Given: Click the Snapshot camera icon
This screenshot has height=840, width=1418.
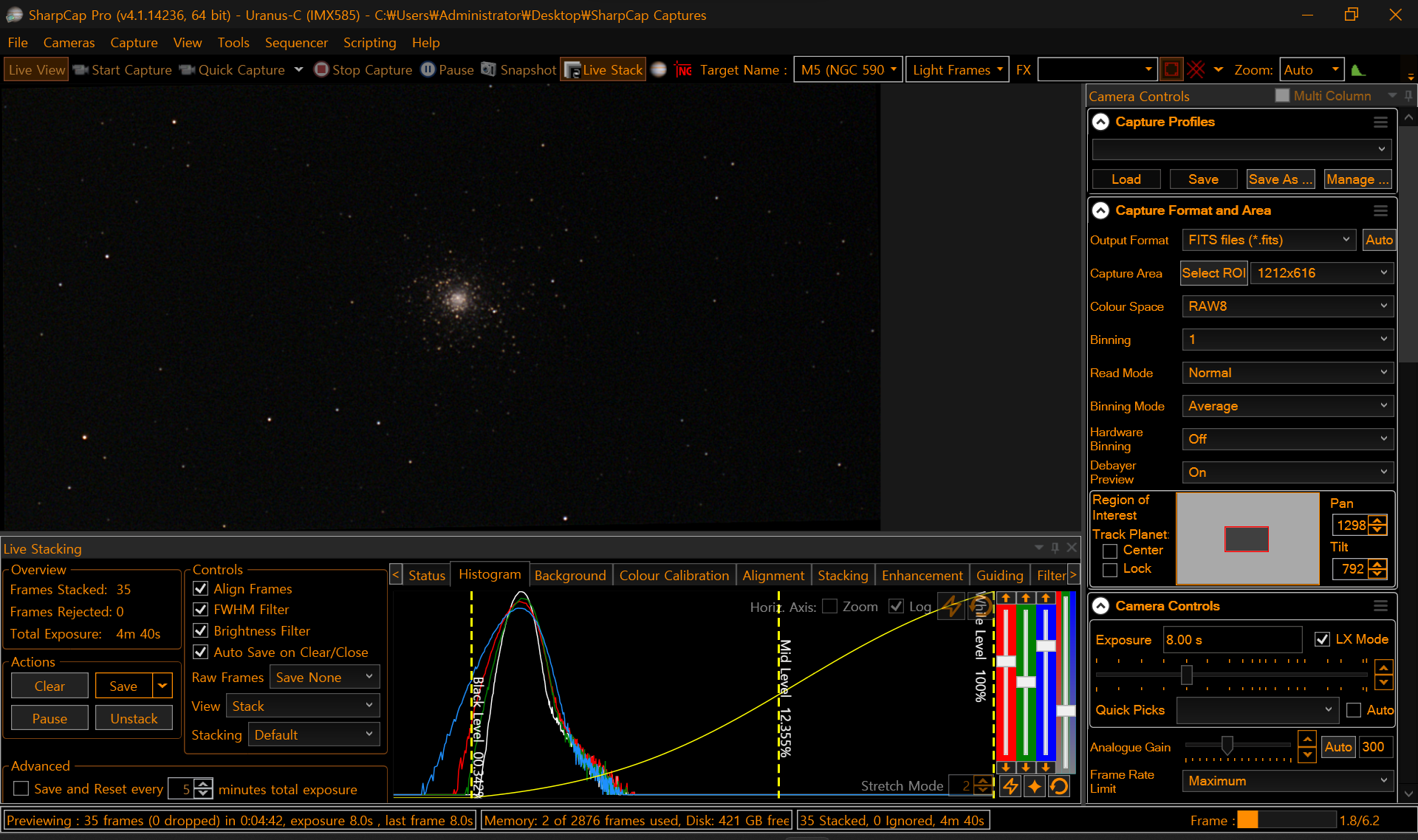Looking at the screenshot, I should click(488, 69).
